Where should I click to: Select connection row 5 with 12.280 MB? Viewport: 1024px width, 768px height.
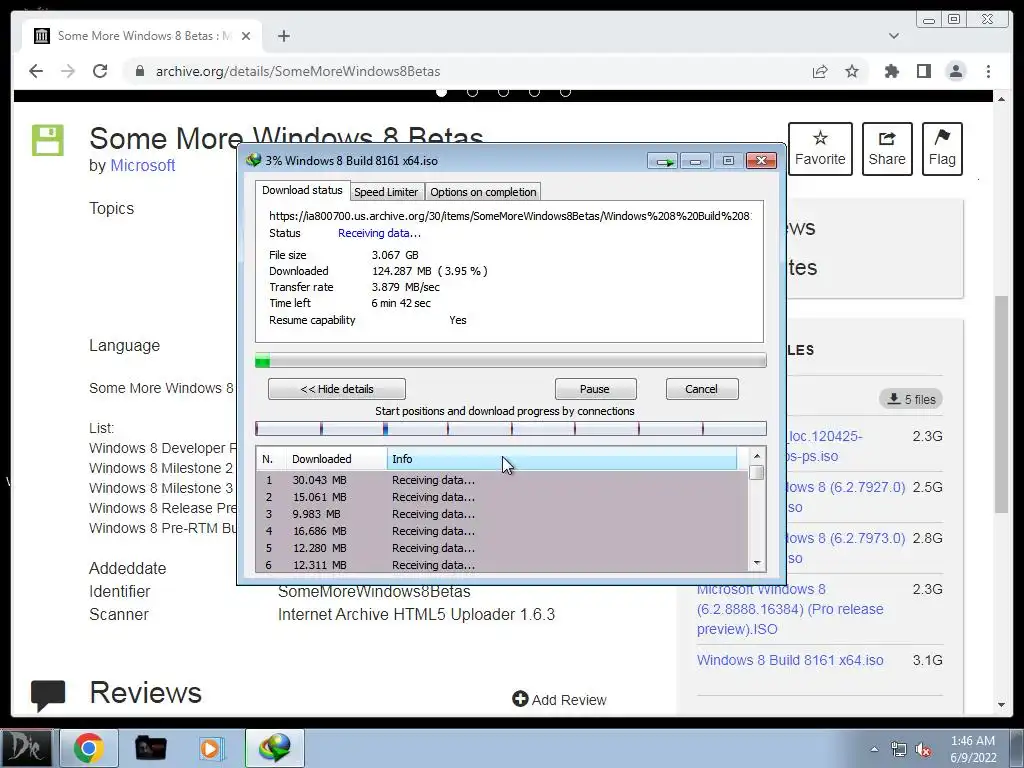coord(502,548)
